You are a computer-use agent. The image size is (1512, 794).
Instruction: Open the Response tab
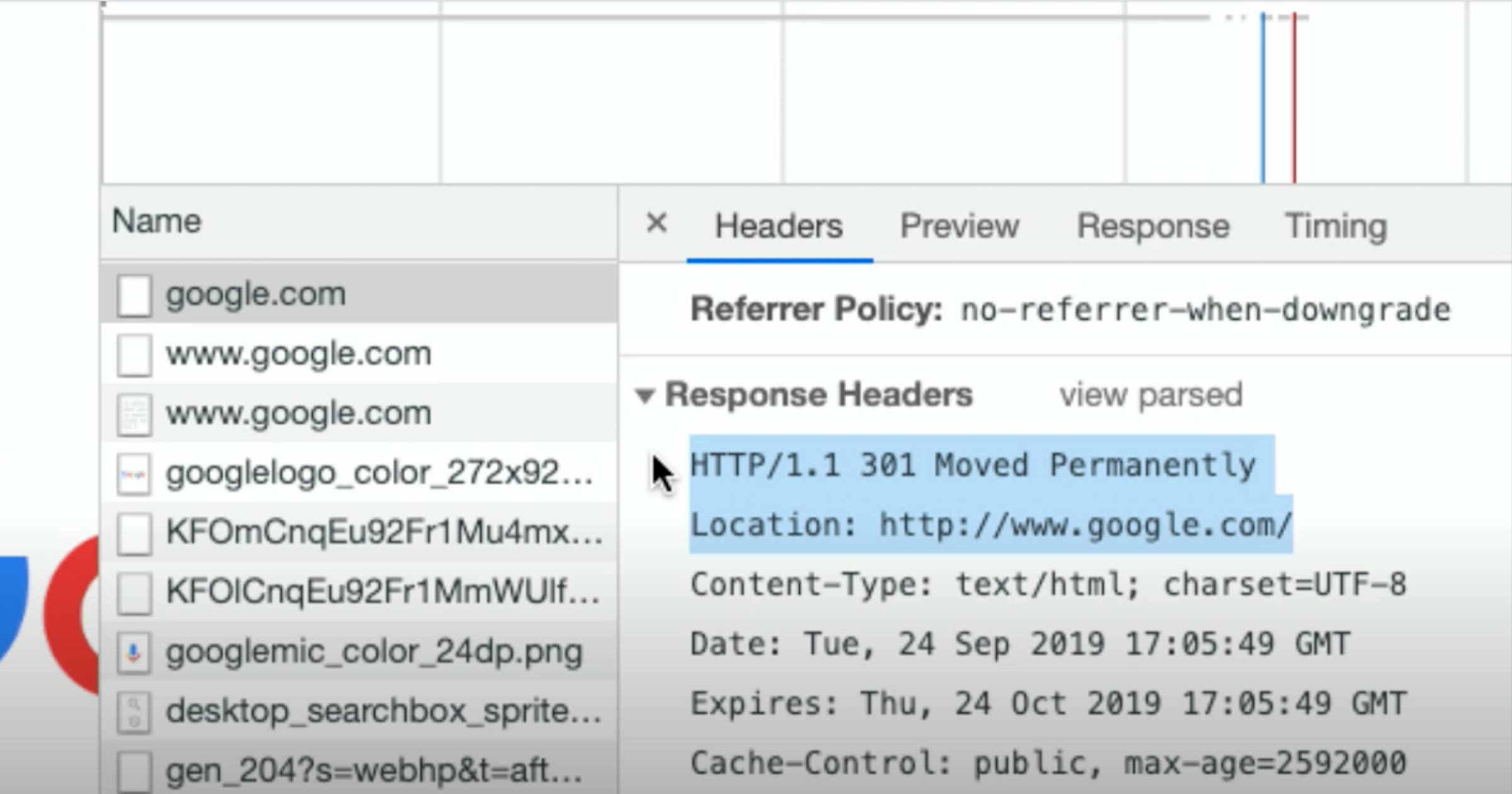[x=1153, y=226]
